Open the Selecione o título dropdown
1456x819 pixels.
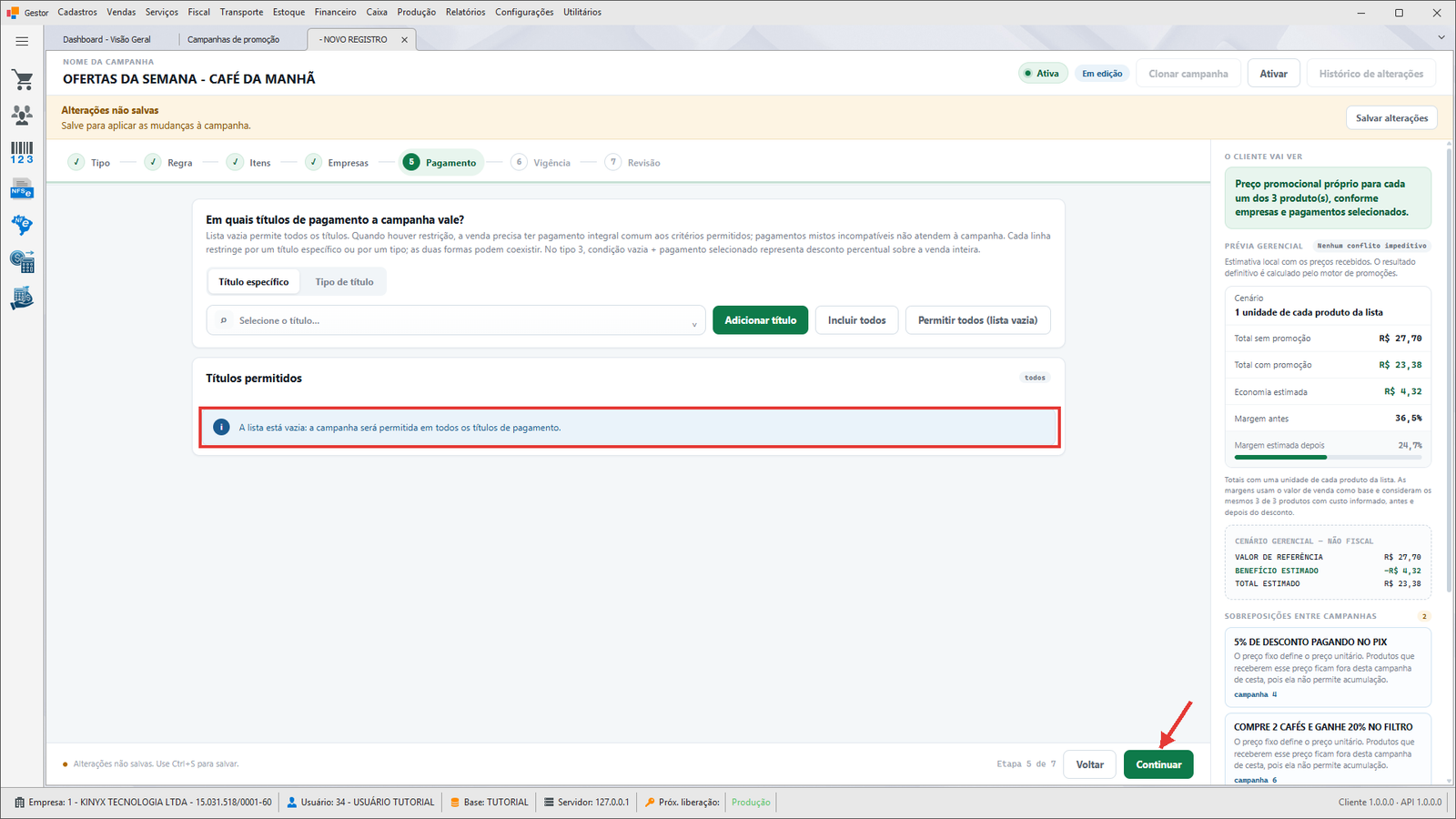pyautogui.click(x=456, y=320)
